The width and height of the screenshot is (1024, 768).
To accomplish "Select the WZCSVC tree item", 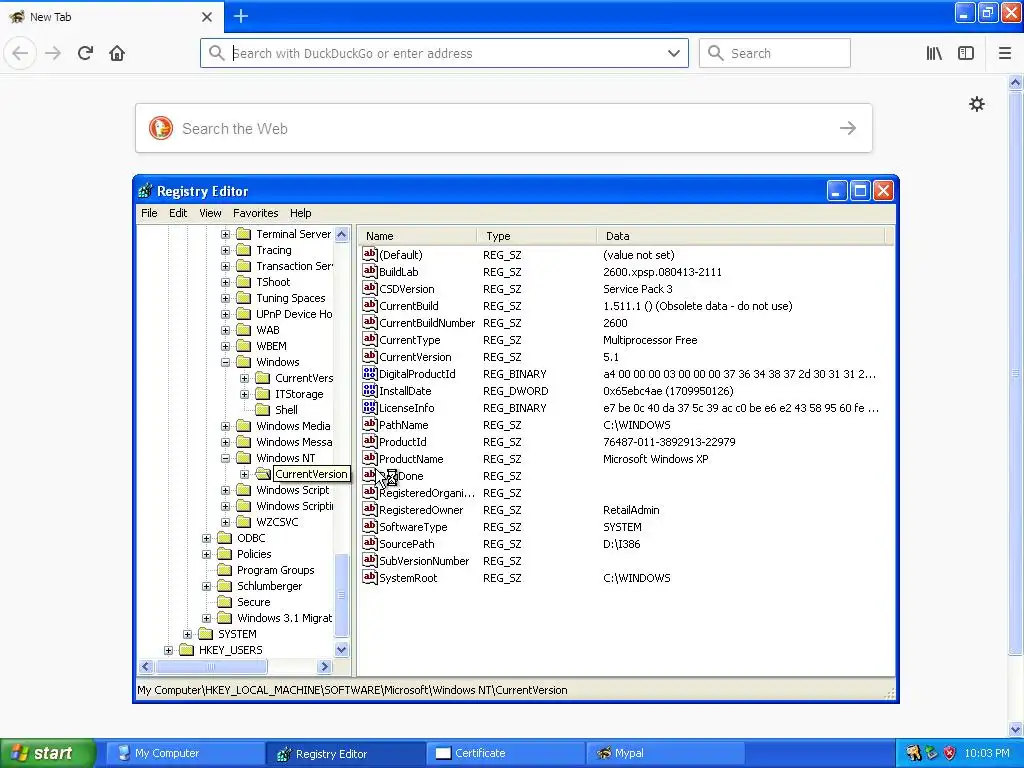I will (277, 522).
